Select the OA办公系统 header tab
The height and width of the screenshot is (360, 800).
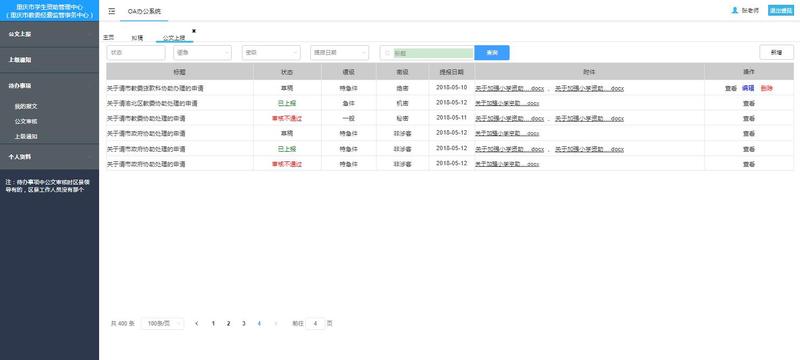point(144,11)
